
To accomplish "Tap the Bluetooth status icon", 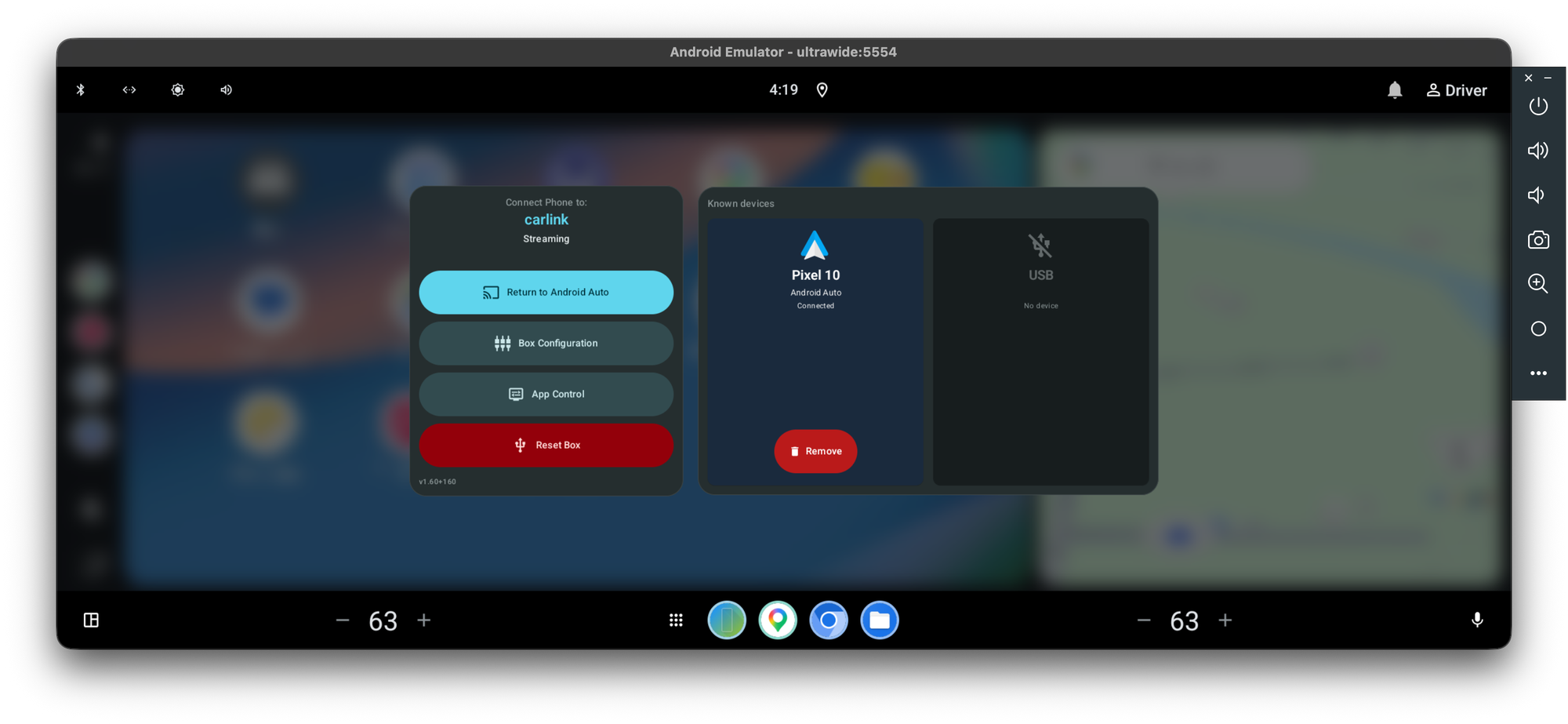I will click(x=80, y=89).
